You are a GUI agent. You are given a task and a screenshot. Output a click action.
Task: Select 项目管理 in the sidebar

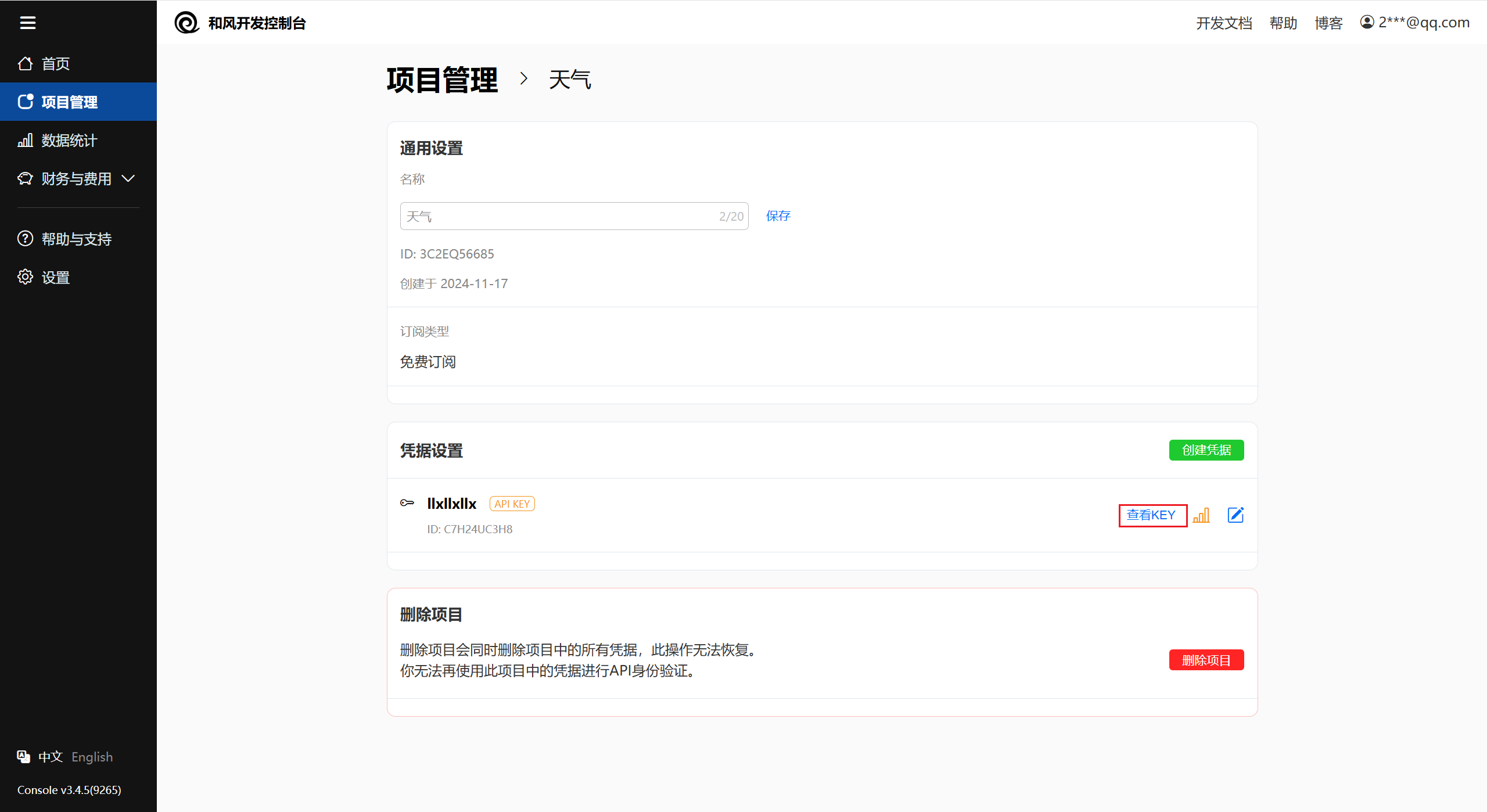(69, 102)
